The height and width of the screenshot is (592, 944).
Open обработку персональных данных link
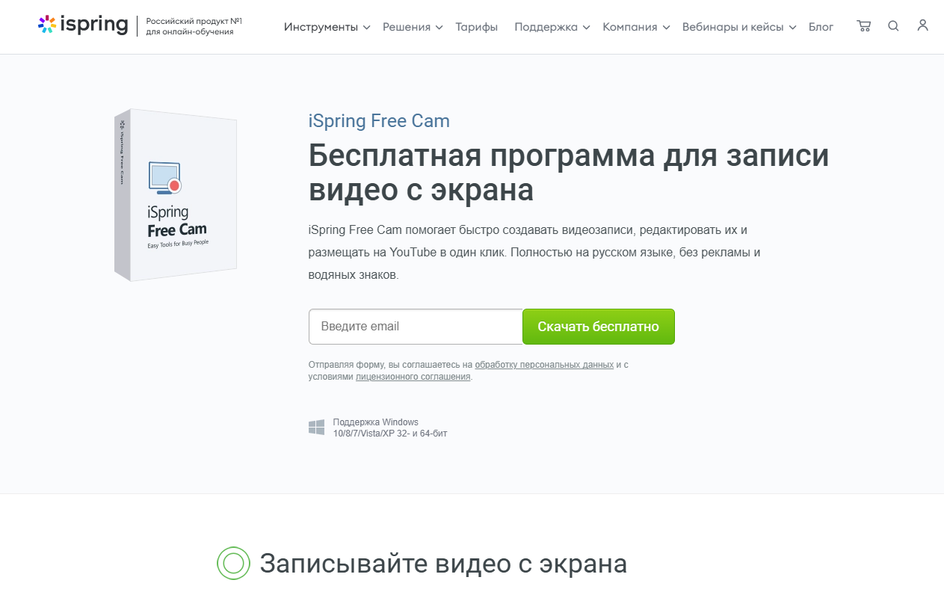544,364
